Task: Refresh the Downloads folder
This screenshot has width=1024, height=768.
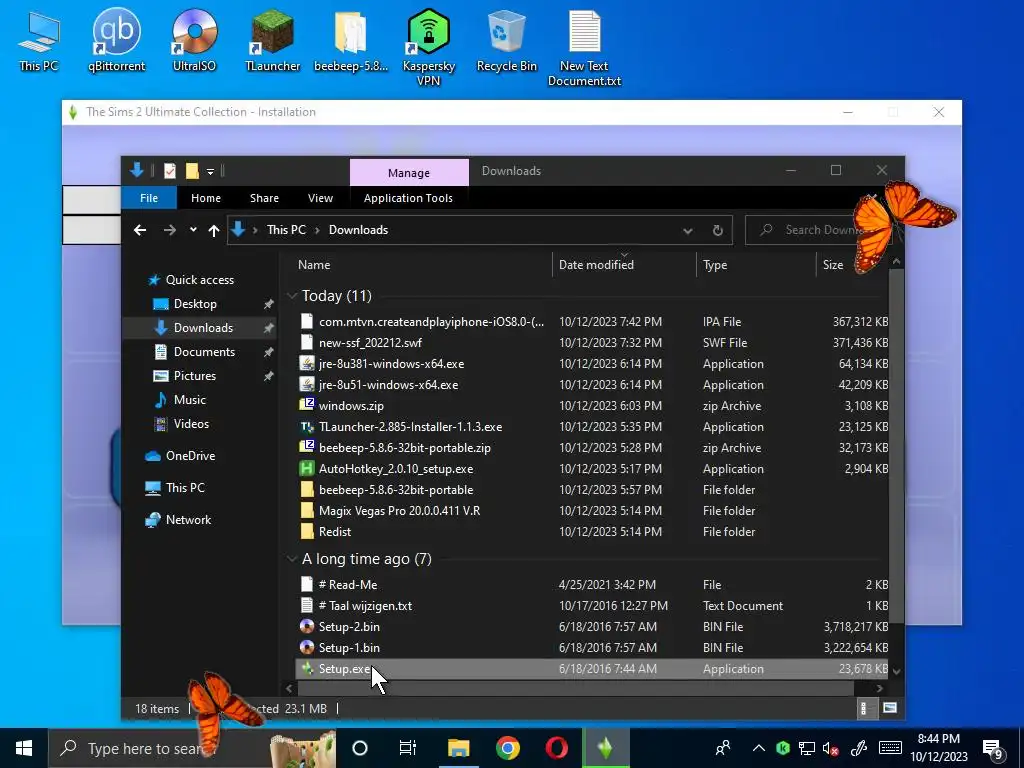Action: (718, 231)
